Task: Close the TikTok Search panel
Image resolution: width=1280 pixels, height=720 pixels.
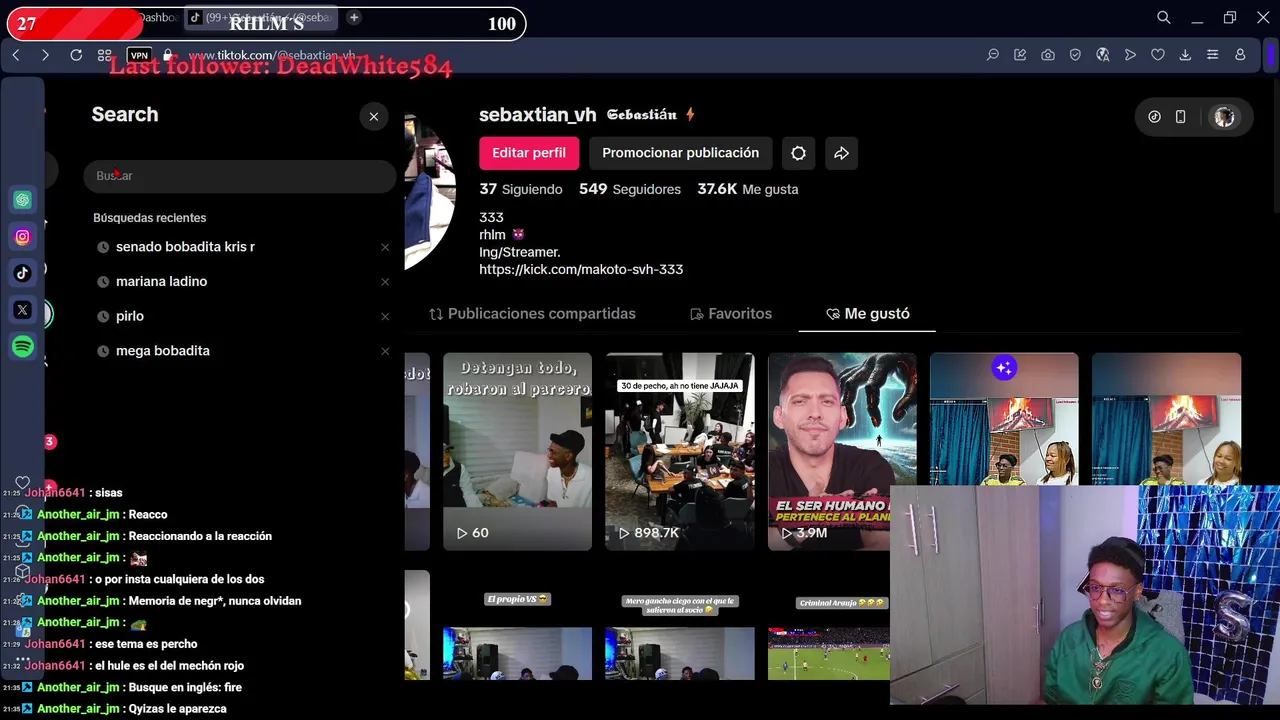Action: tap(374, 117)
